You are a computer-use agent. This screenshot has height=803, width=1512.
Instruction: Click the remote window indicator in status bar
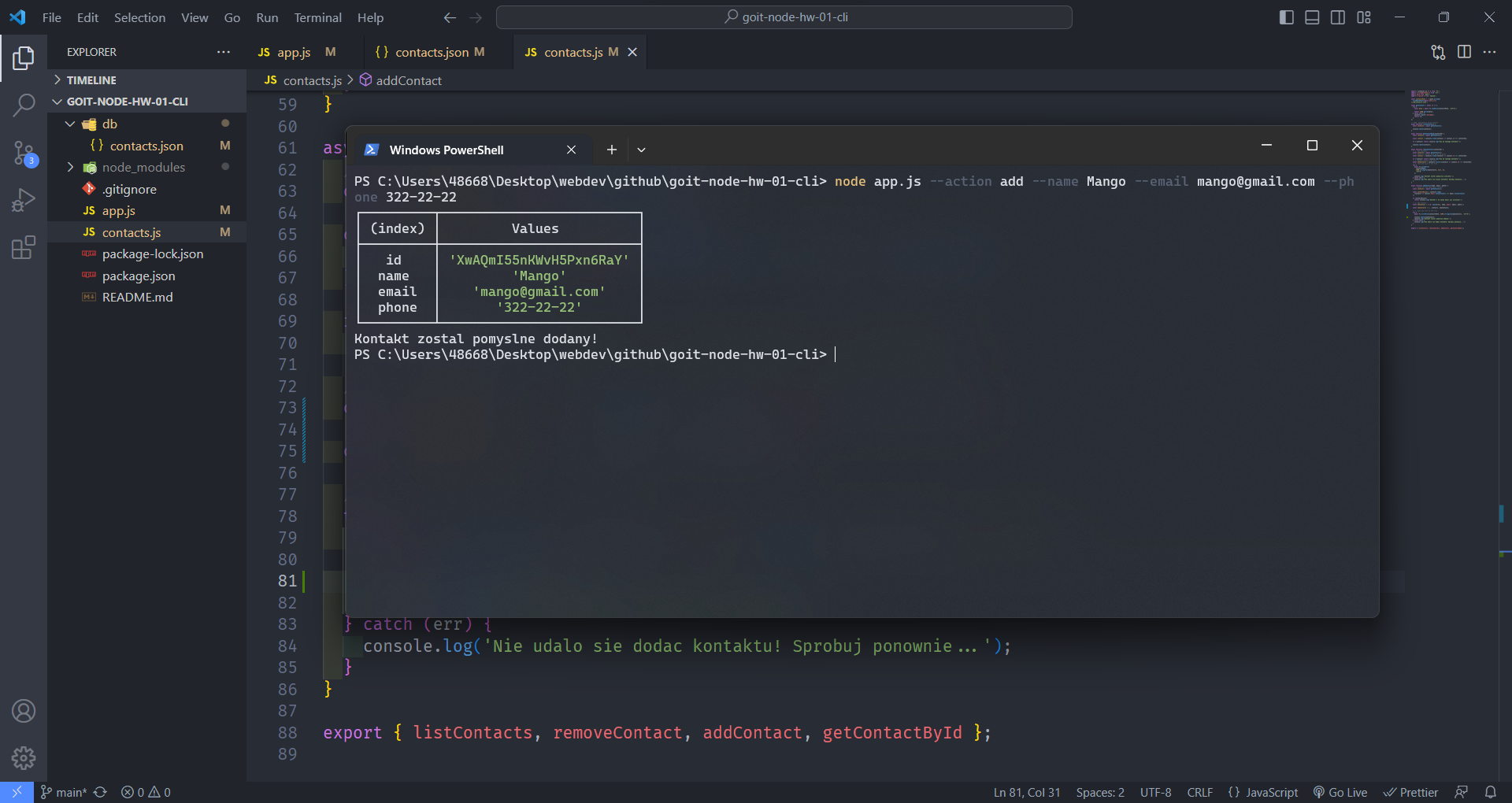17,792
